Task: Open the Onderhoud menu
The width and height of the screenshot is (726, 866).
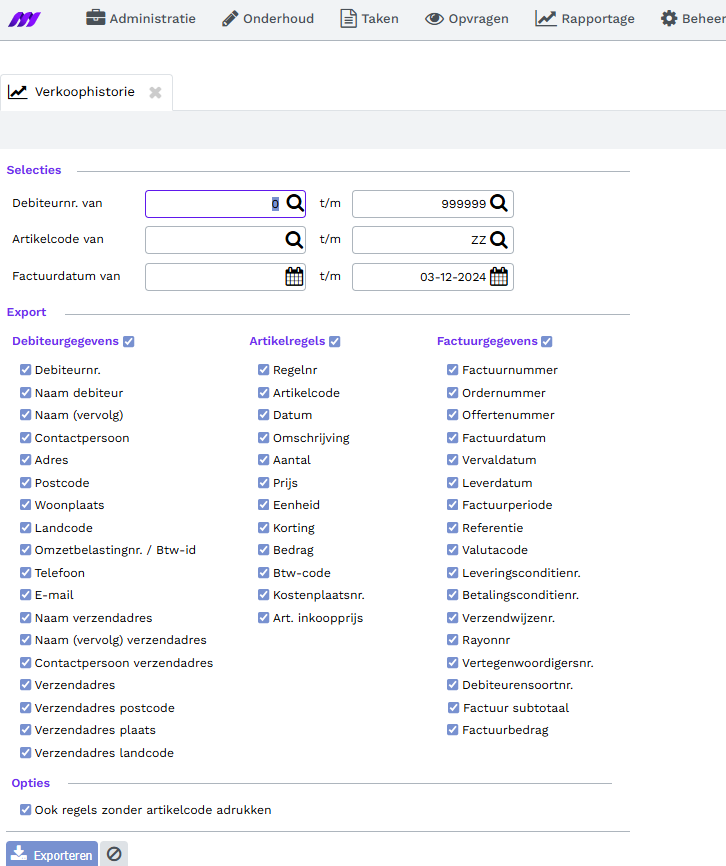Action: [268, 19]
